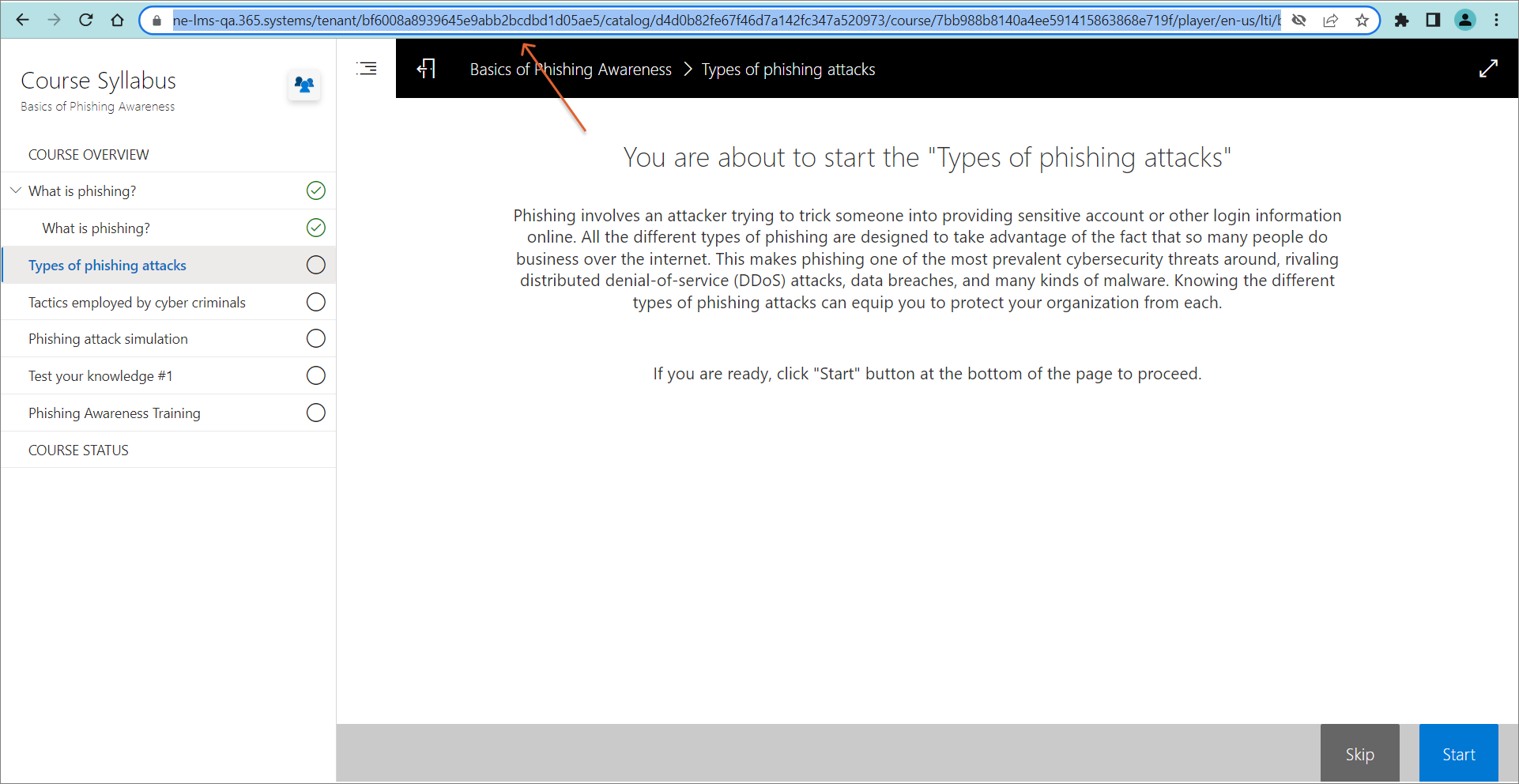Viewport: 1519px width, 784px height.
Task: Click the URL address bar
Action: (711, 21)
